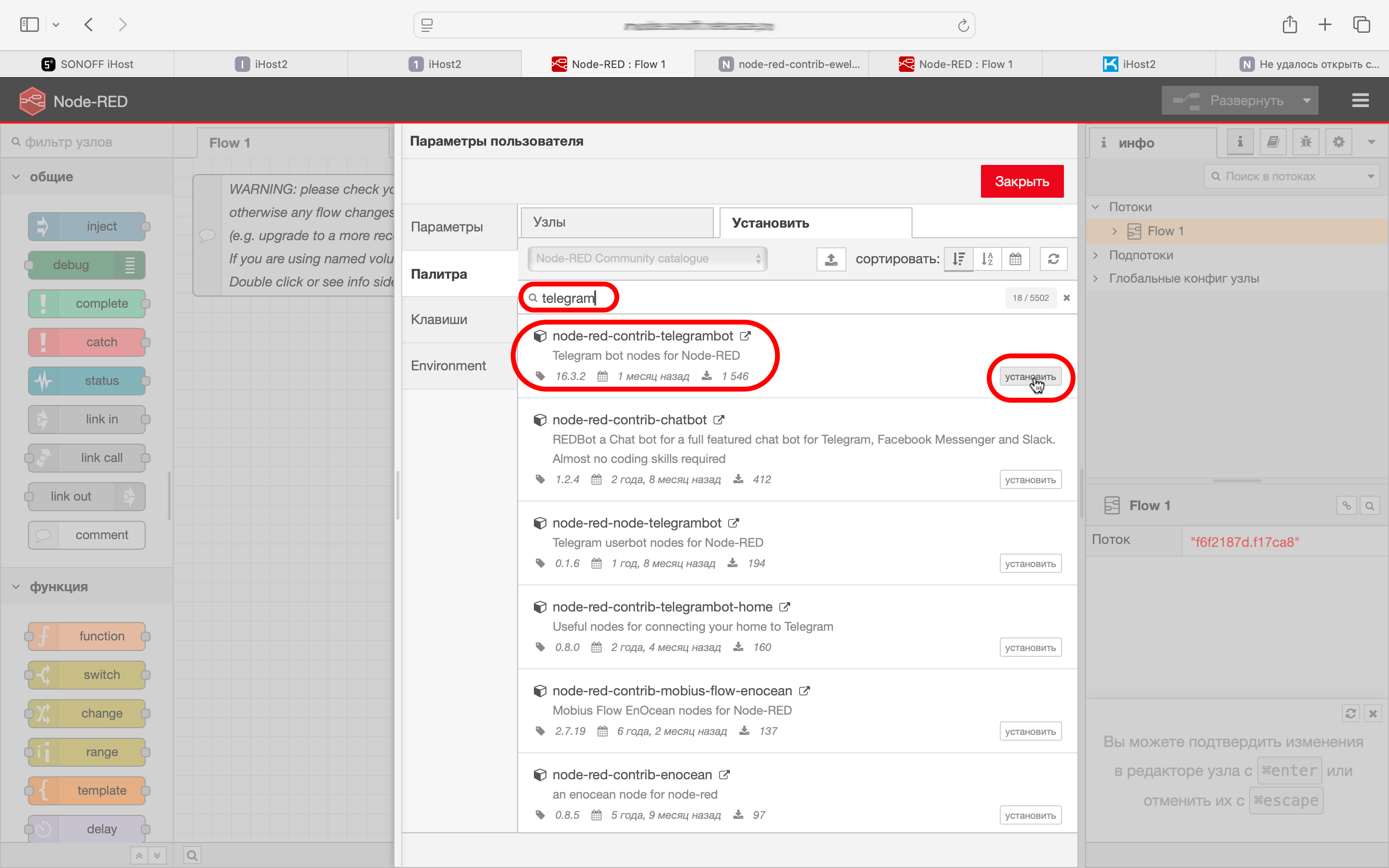Sort modules by date with calendar icon
This screenshot has width=1389, height=868.
(x=1015, y=259)
